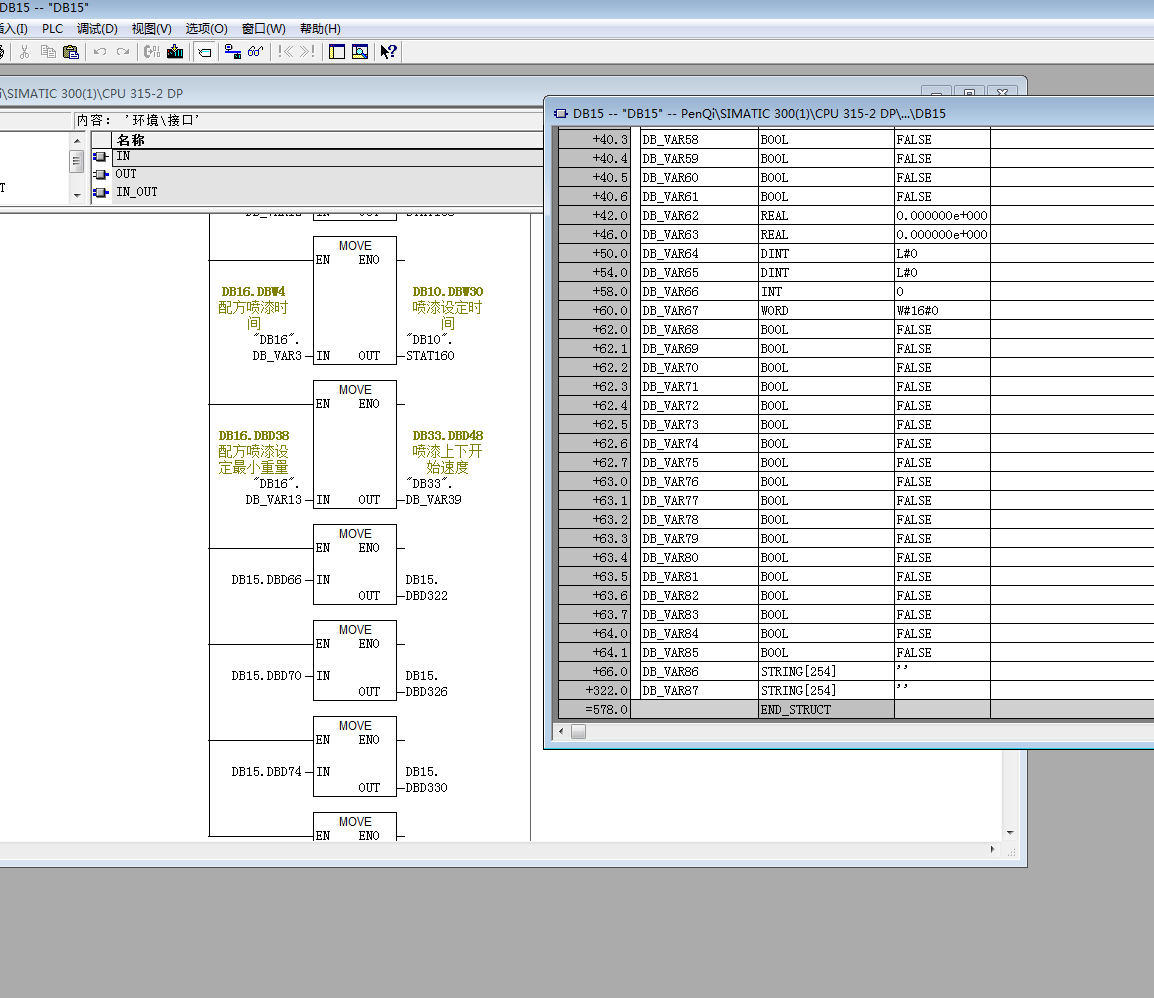This screenshot has height=998, width=1154.
Task: Select the OUT interface icon
Action: [101, 174]
